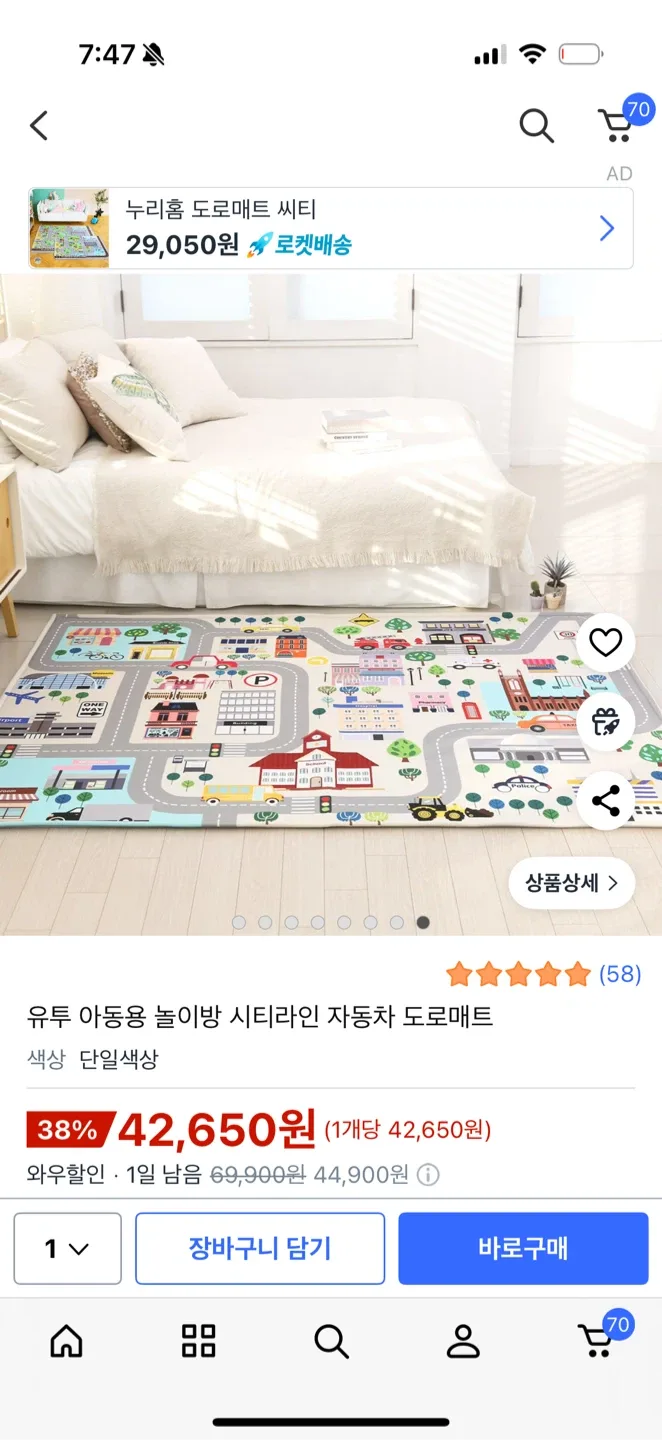Go back with the top-left arrow
Screen dimensions: 662x1440
[x=39, y=125]
